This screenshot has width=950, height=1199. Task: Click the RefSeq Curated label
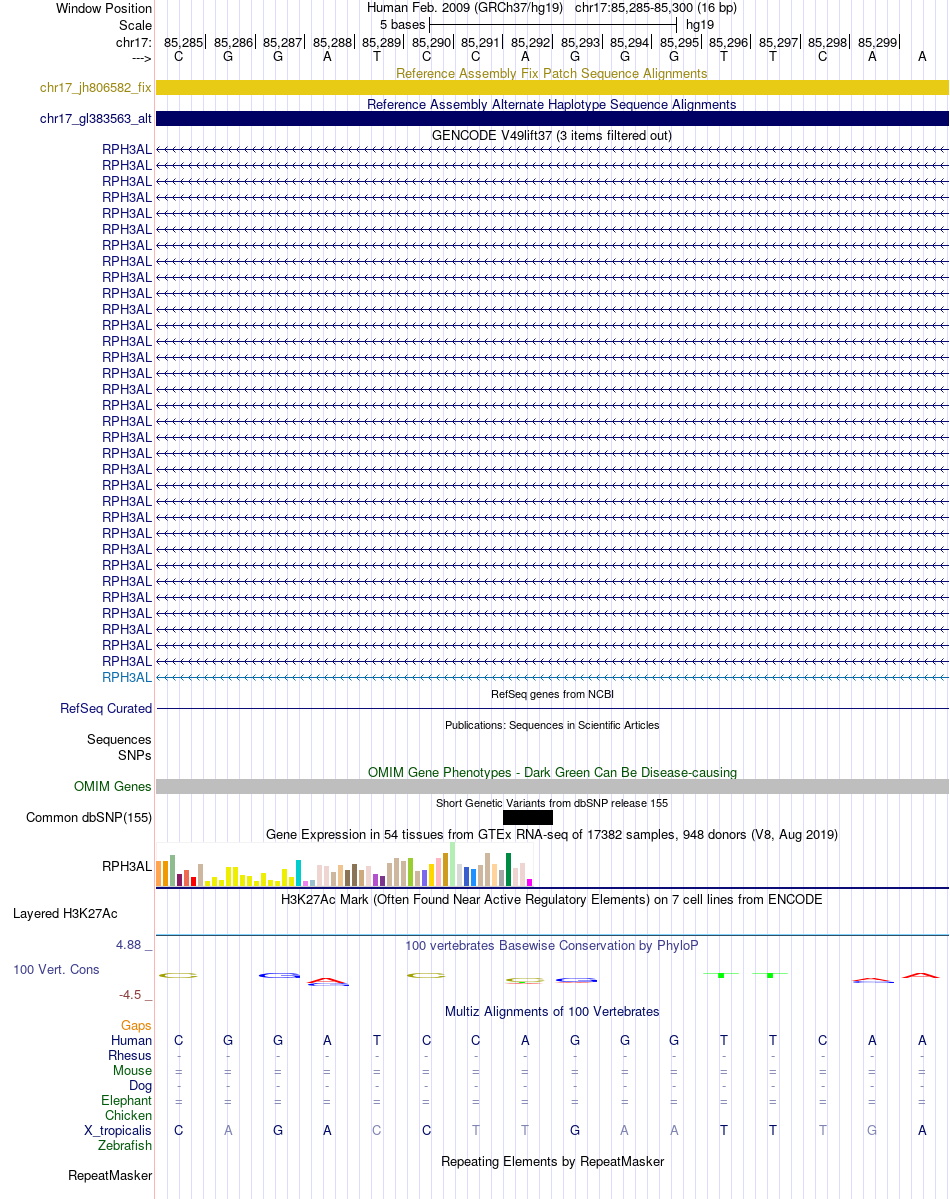[x=106, y=709]
